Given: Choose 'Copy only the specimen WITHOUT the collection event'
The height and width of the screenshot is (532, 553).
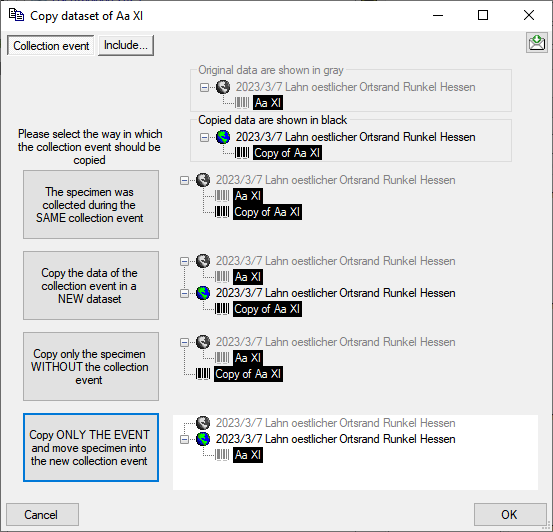Looking at the screenshot, I should 91,367.
